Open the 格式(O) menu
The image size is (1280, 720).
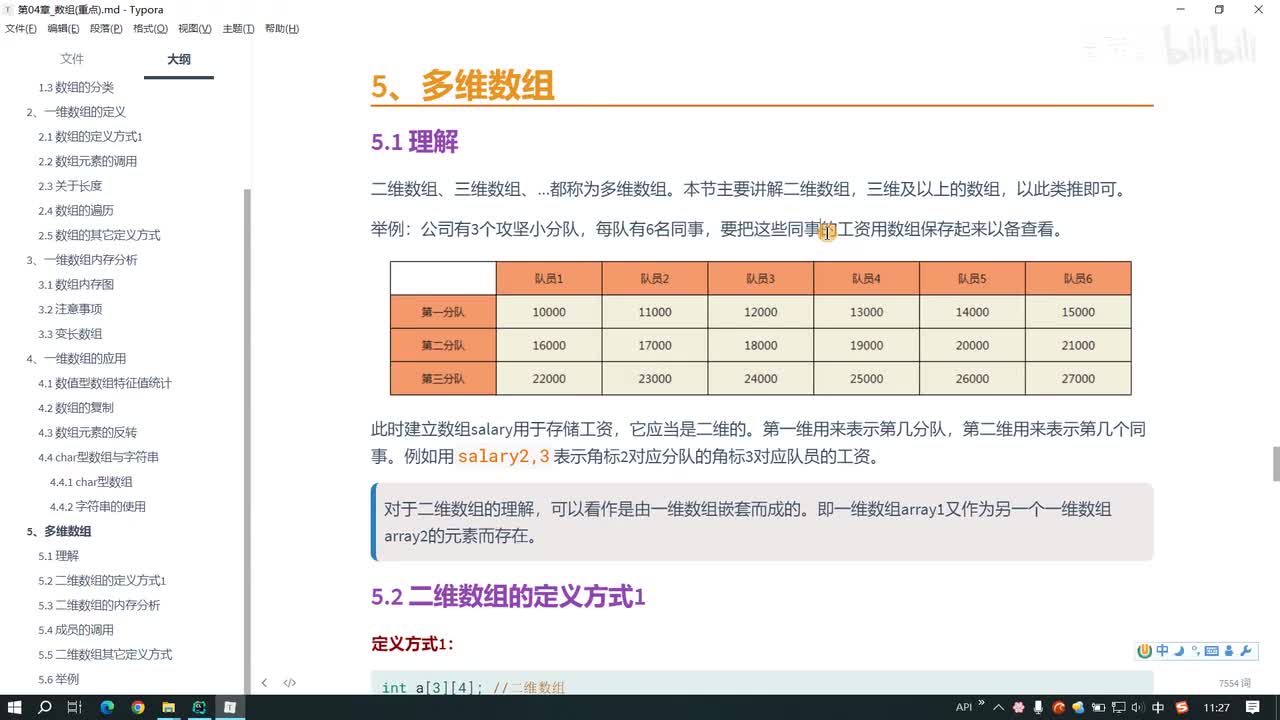[150, 29]
